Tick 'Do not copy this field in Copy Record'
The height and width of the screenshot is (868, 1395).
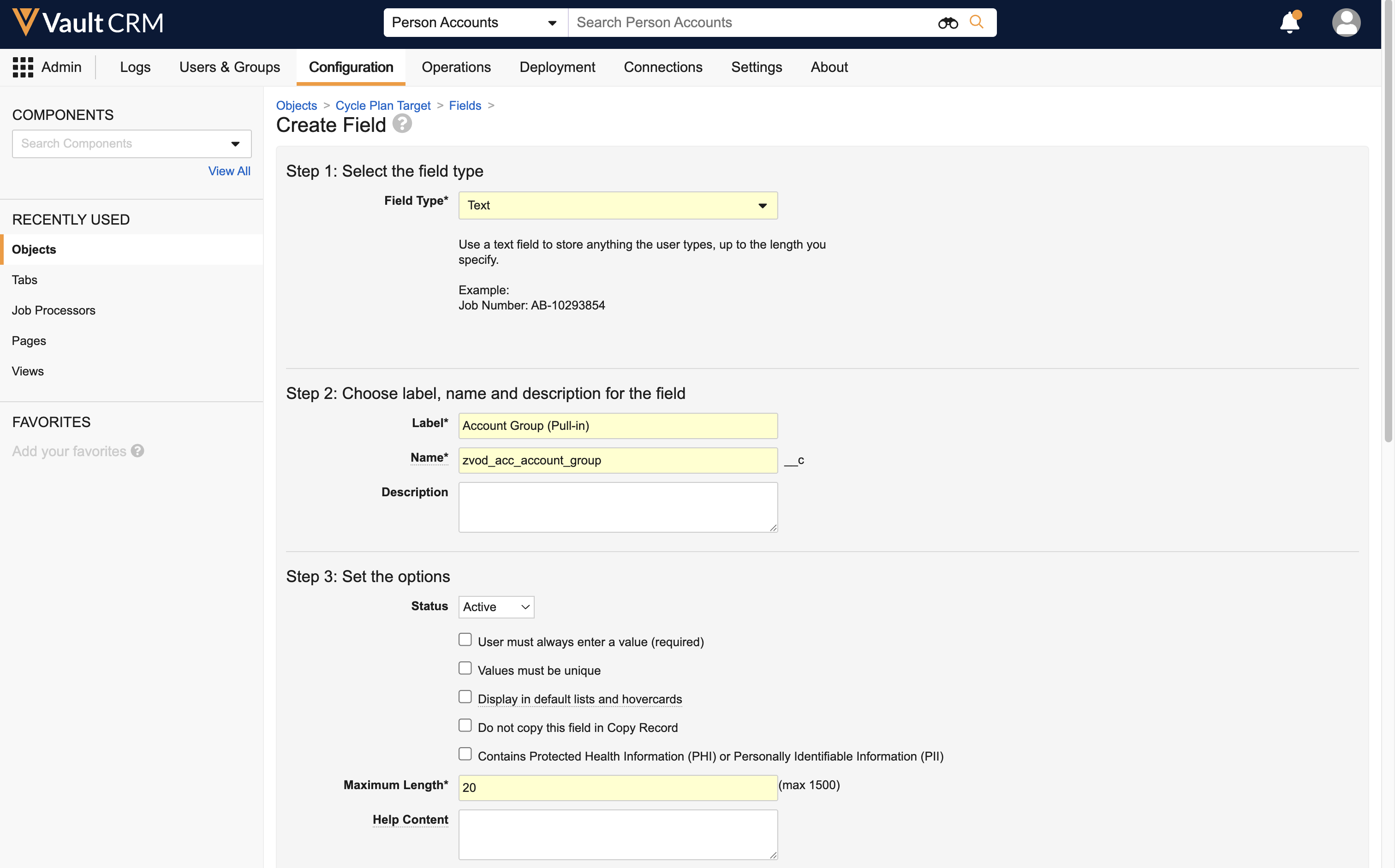pos(465,725)
